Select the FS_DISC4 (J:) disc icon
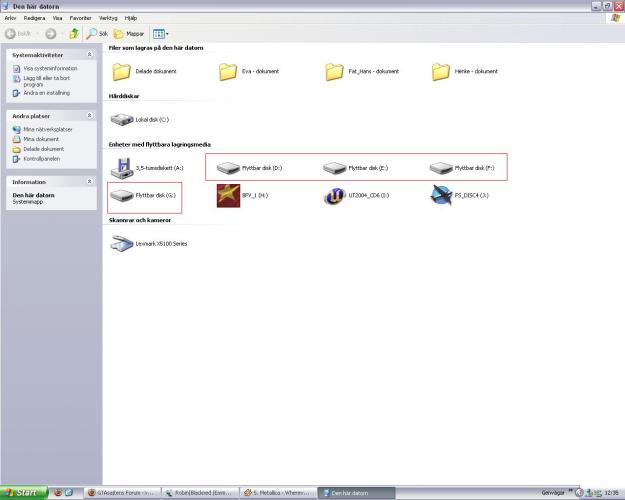The image size is (625, 500). [x=441, y=196]
